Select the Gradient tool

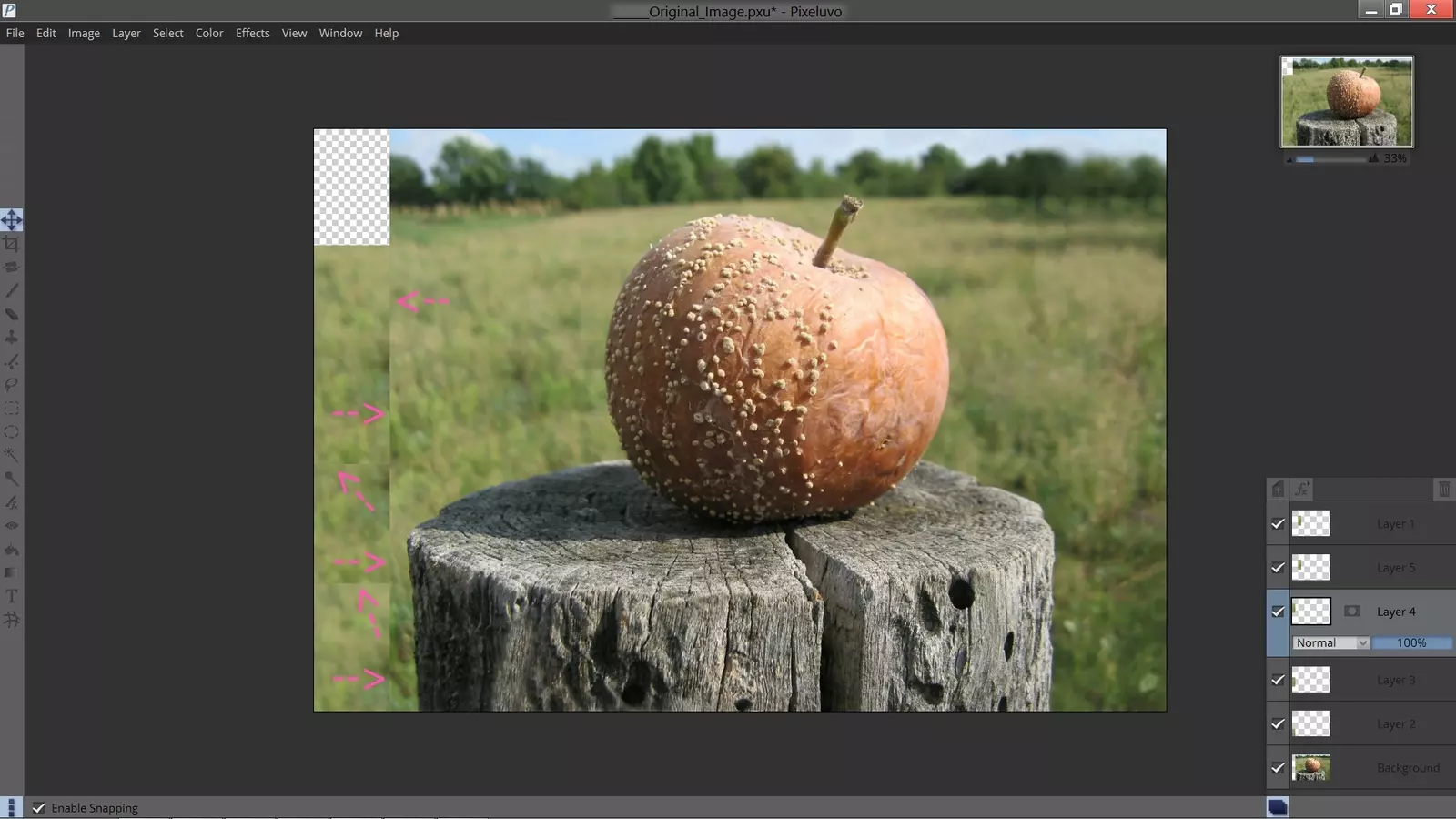tap(12, 572)
